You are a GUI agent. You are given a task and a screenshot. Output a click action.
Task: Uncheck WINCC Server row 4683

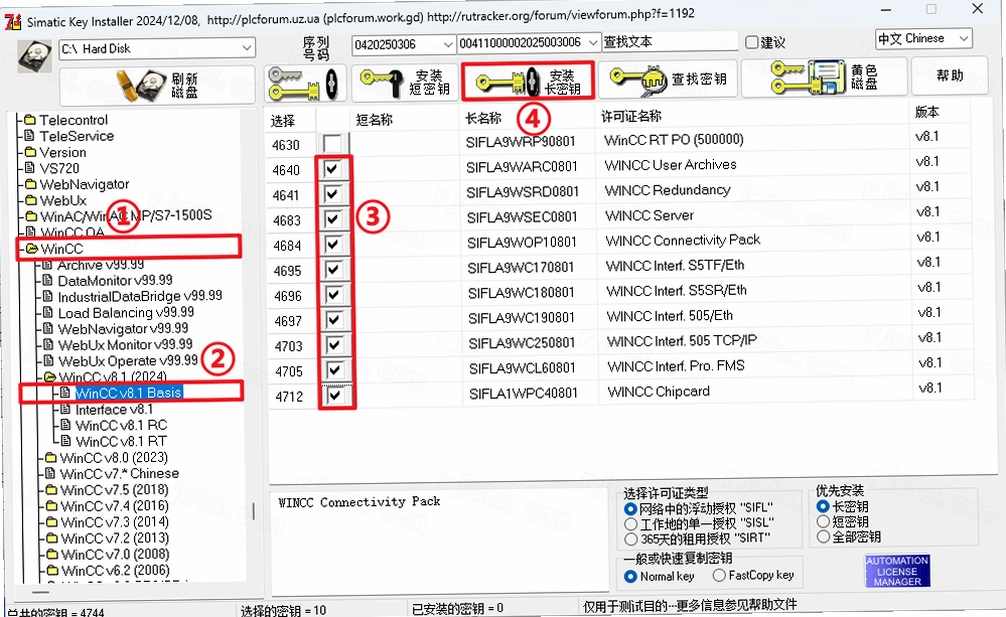(332, 219)
